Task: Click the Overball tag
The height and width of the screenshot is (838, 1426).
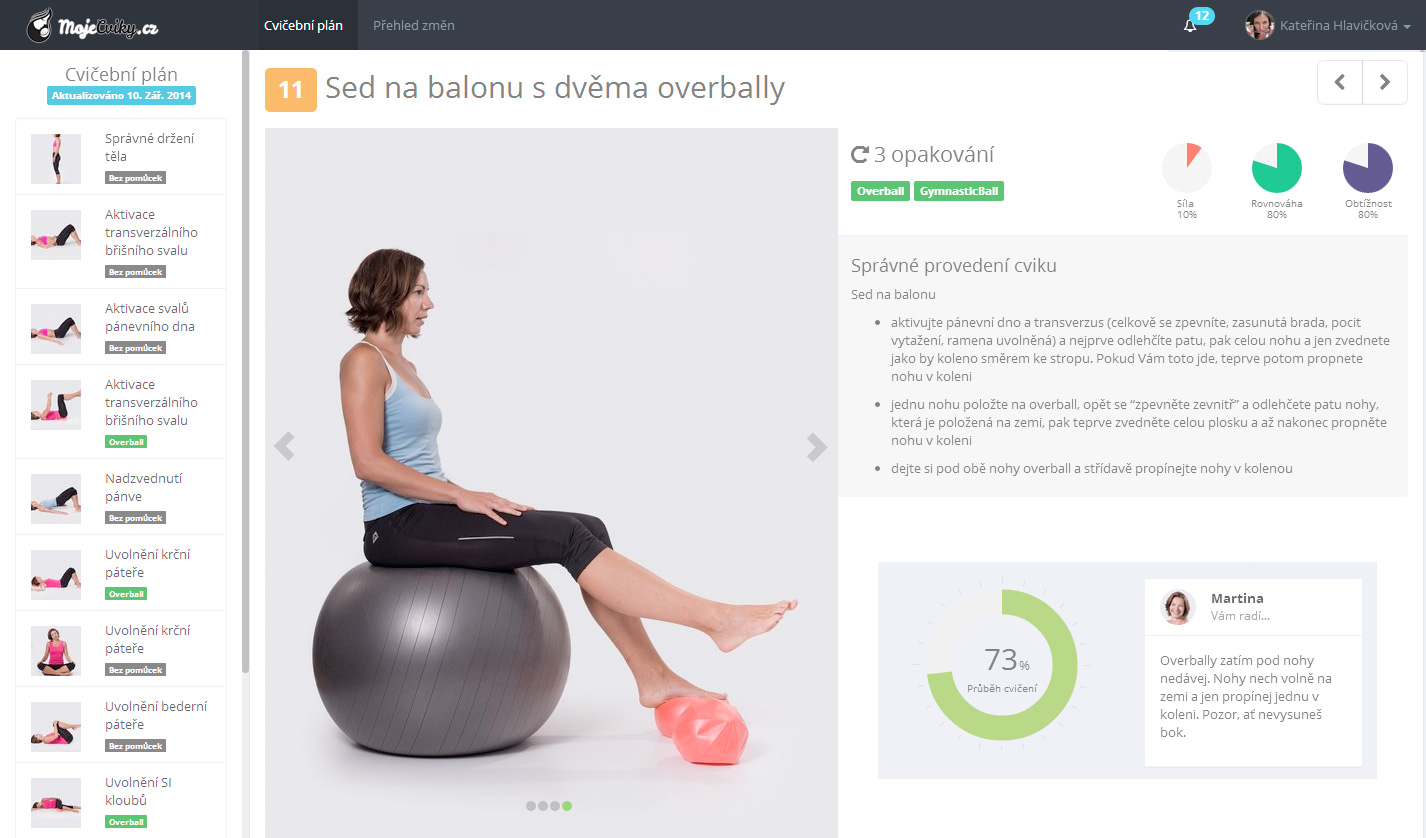Action: [880, 191]
